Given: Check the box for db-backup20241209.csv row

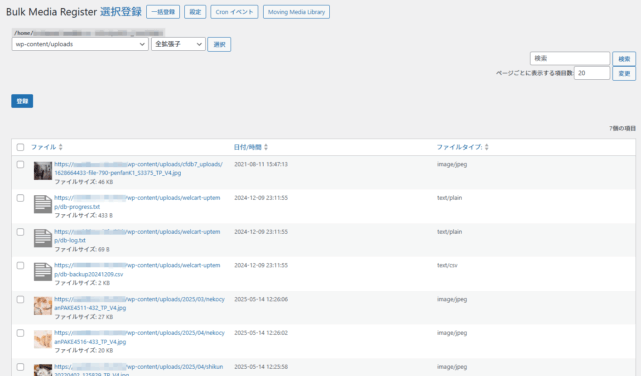Looking at the screenshot, I should (x=20, y=266).
